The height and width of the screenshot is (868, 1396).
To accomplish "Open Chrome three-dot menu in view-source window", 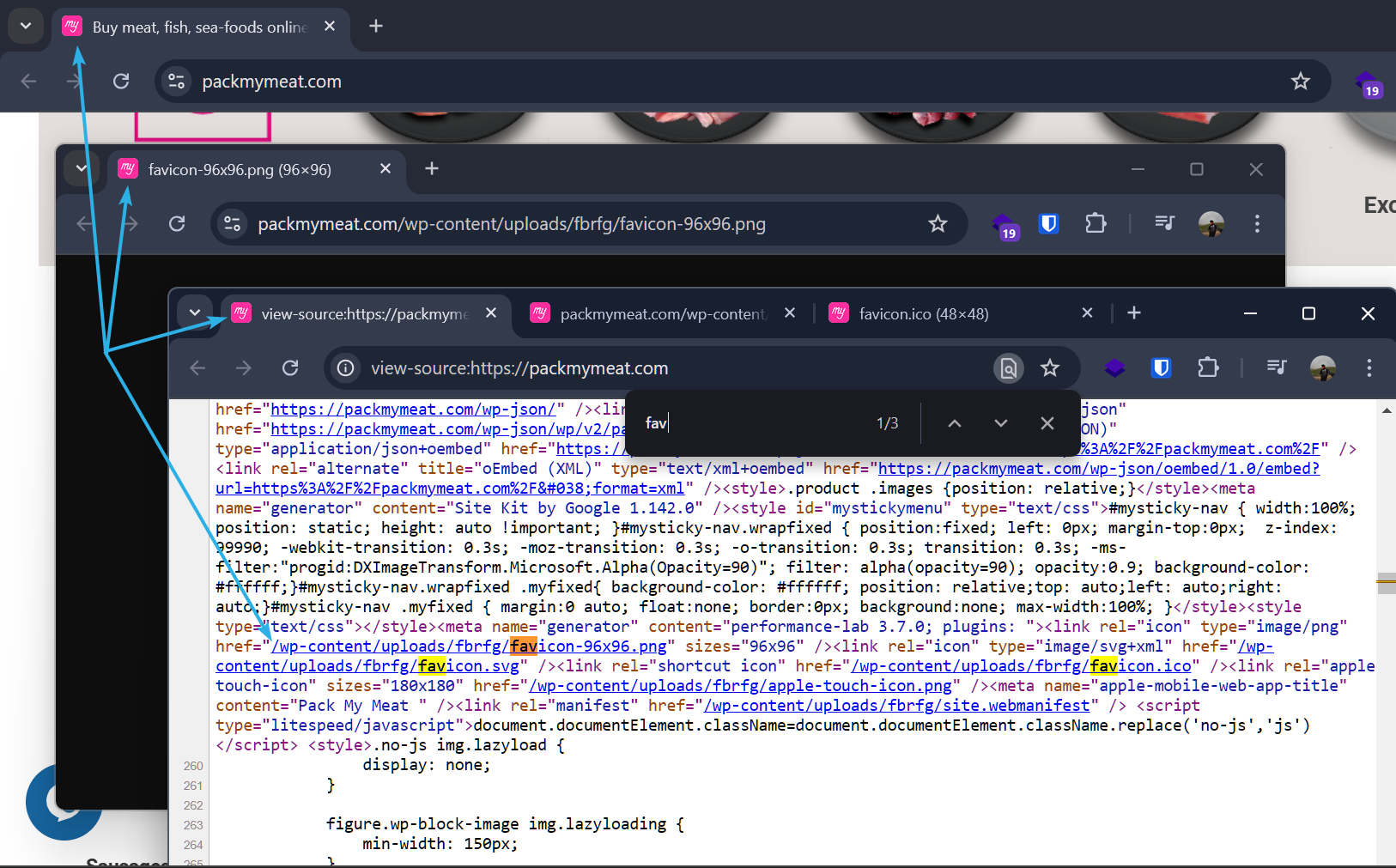I will pyautogui.click(x=1369, y=367).
